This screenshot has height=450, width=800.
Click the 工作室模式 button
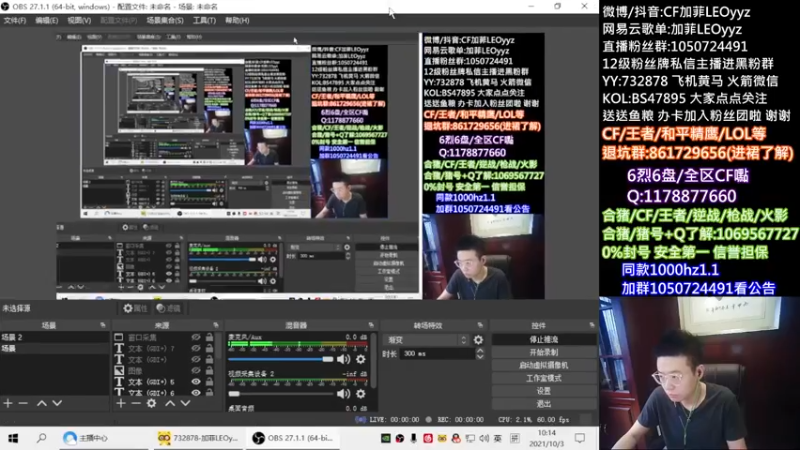[544, 378]
